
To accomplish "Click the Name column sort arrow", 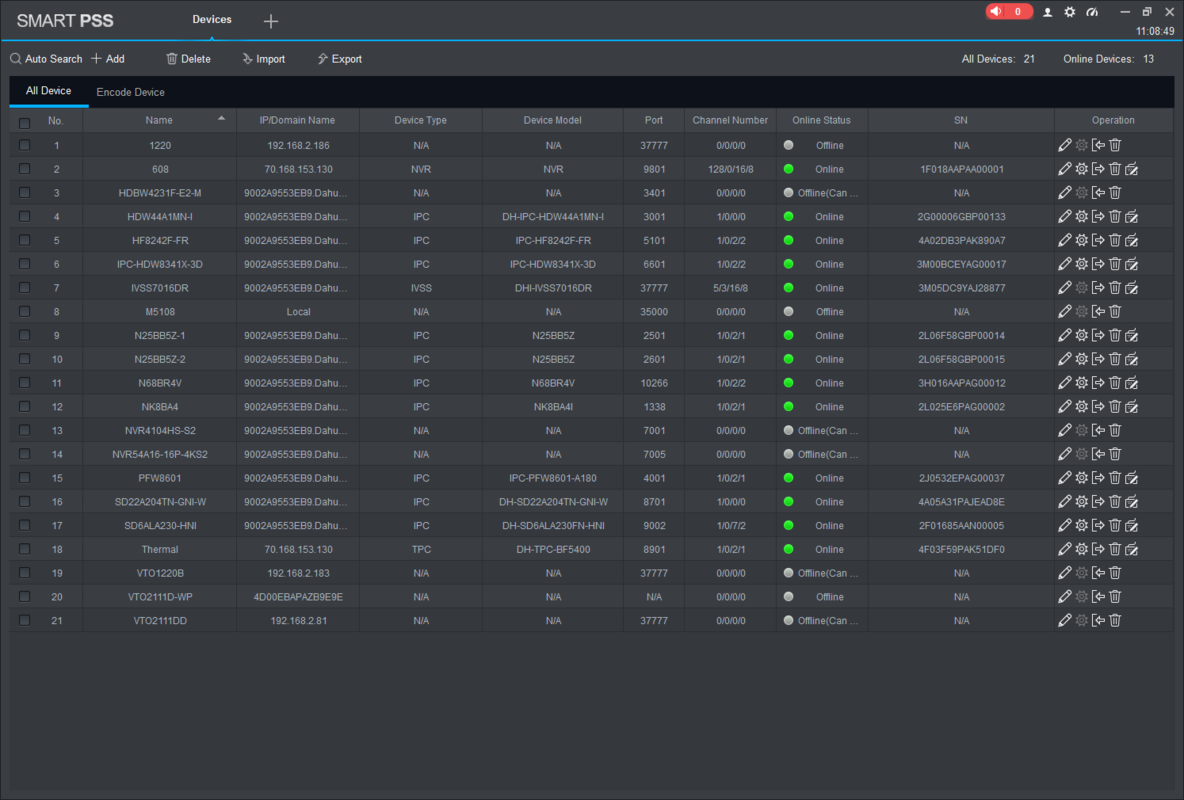I will point(221,119).
